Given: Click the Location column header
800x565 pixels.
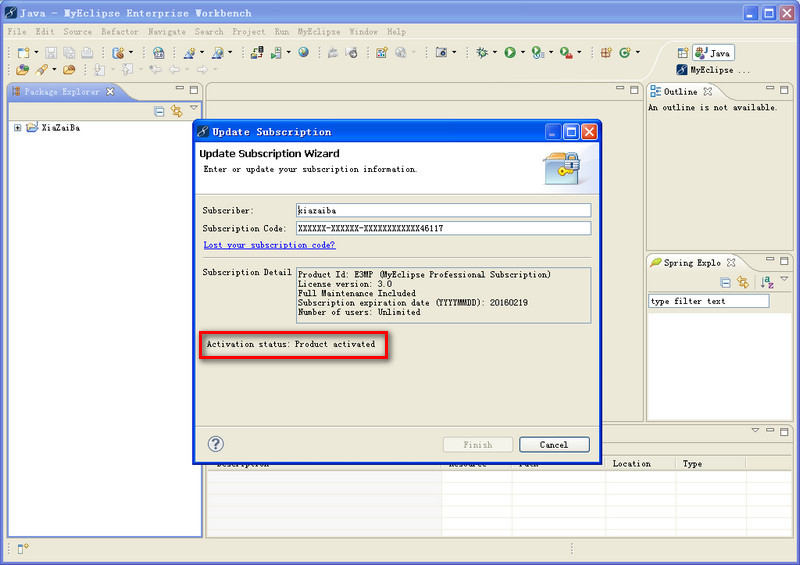Looking at the screenshot, I should pos(640,463).
